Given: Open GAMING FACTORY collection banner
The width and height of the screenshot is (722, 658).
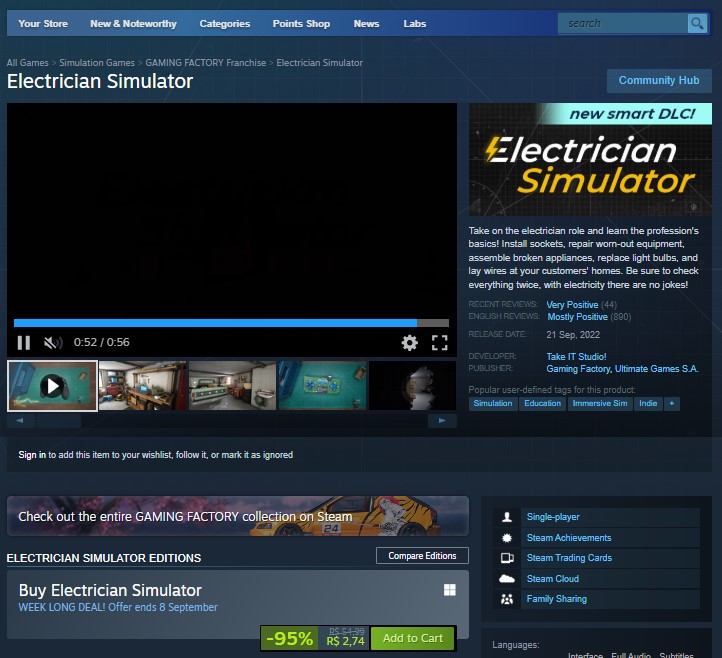Looking at the screenshot, I should (238, 516).
